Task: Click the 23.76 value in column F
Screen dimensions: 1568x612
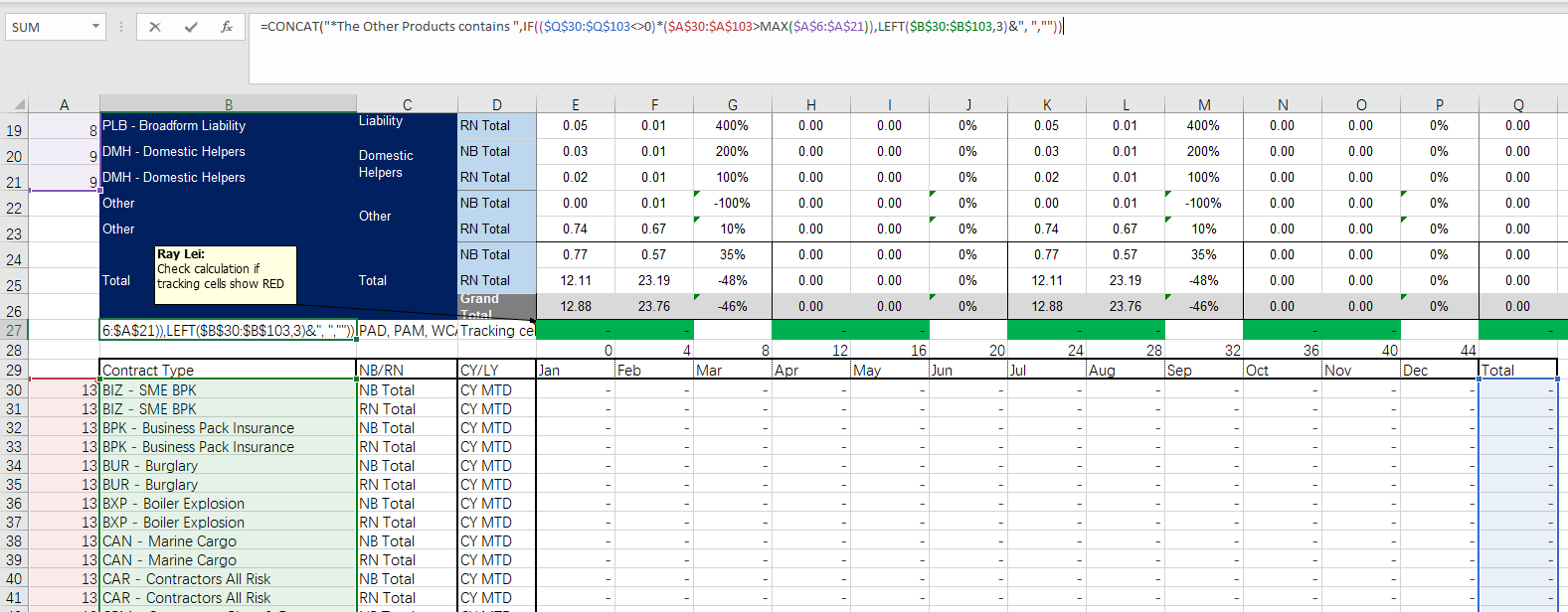Action: tap(654, 307)
